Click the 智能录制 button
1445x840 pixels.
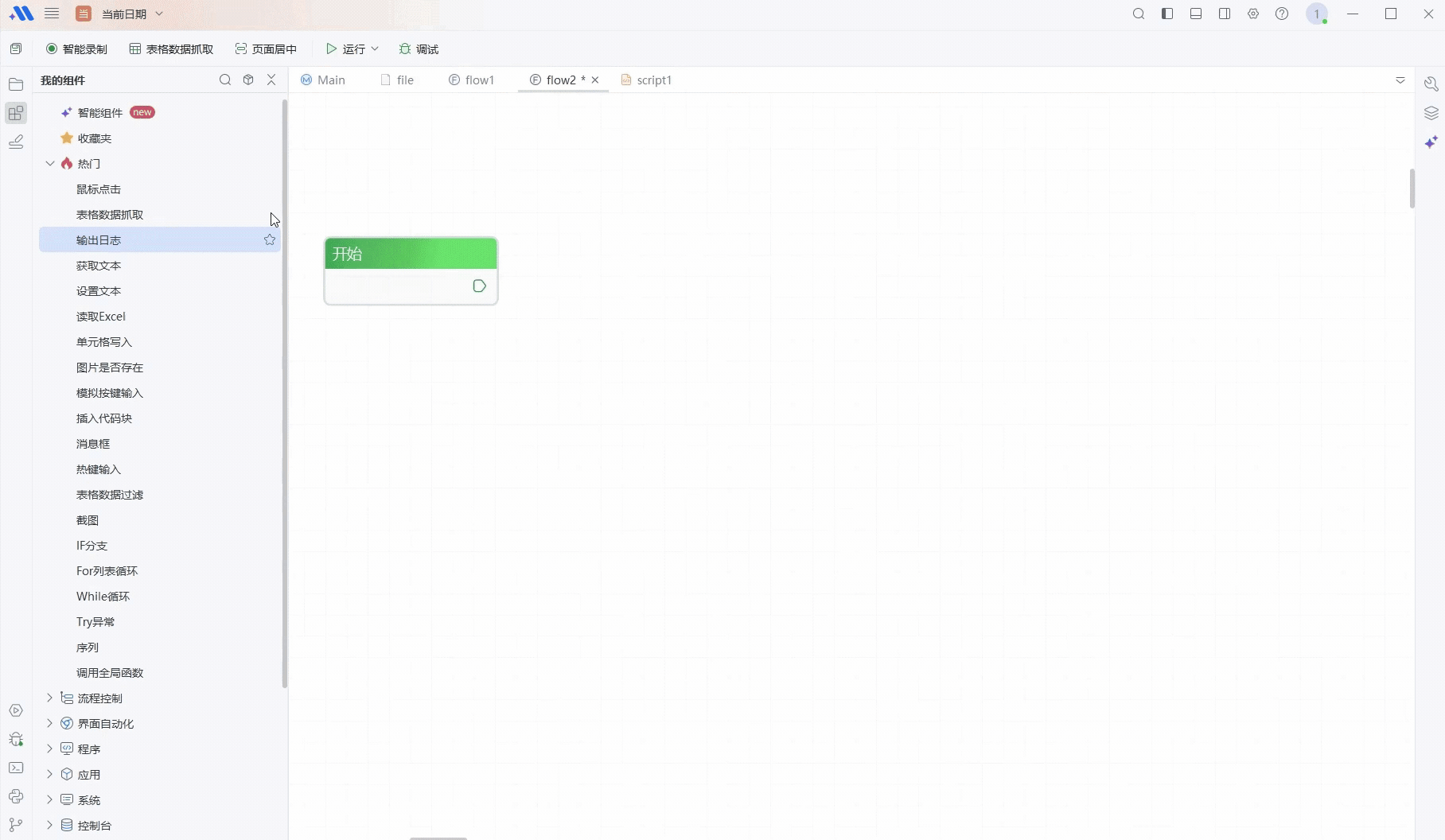(x=76, y=49)
